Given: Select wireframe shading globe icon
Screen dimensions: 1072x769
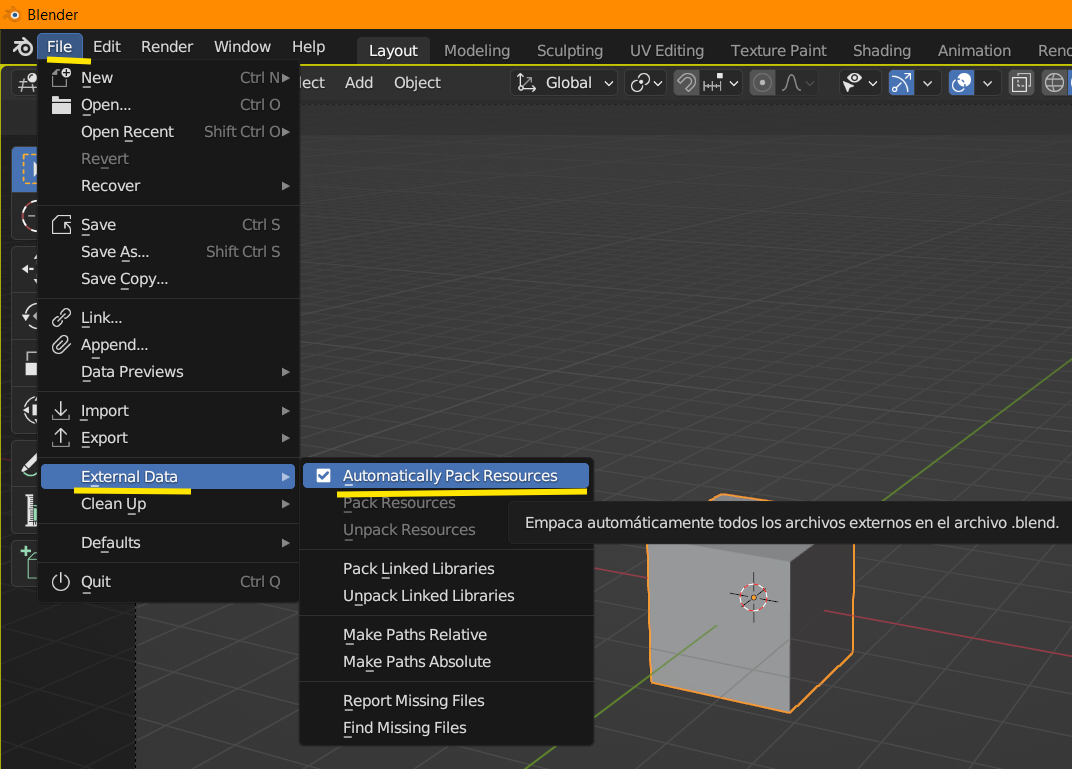Looking at the screenshot, I should tap(1054, 83).
